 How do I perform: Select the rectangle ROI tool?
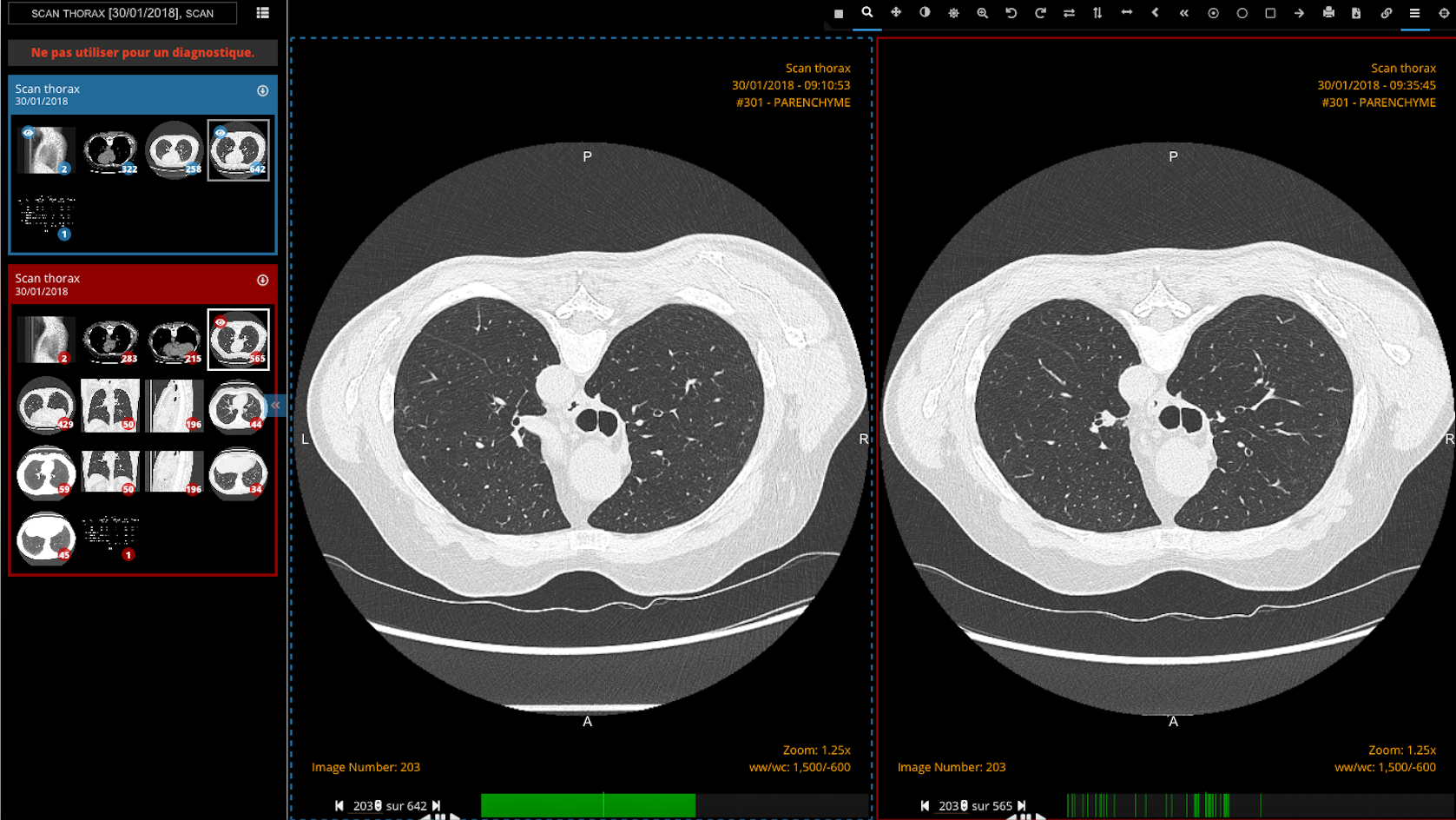(x=1270, y=13)
